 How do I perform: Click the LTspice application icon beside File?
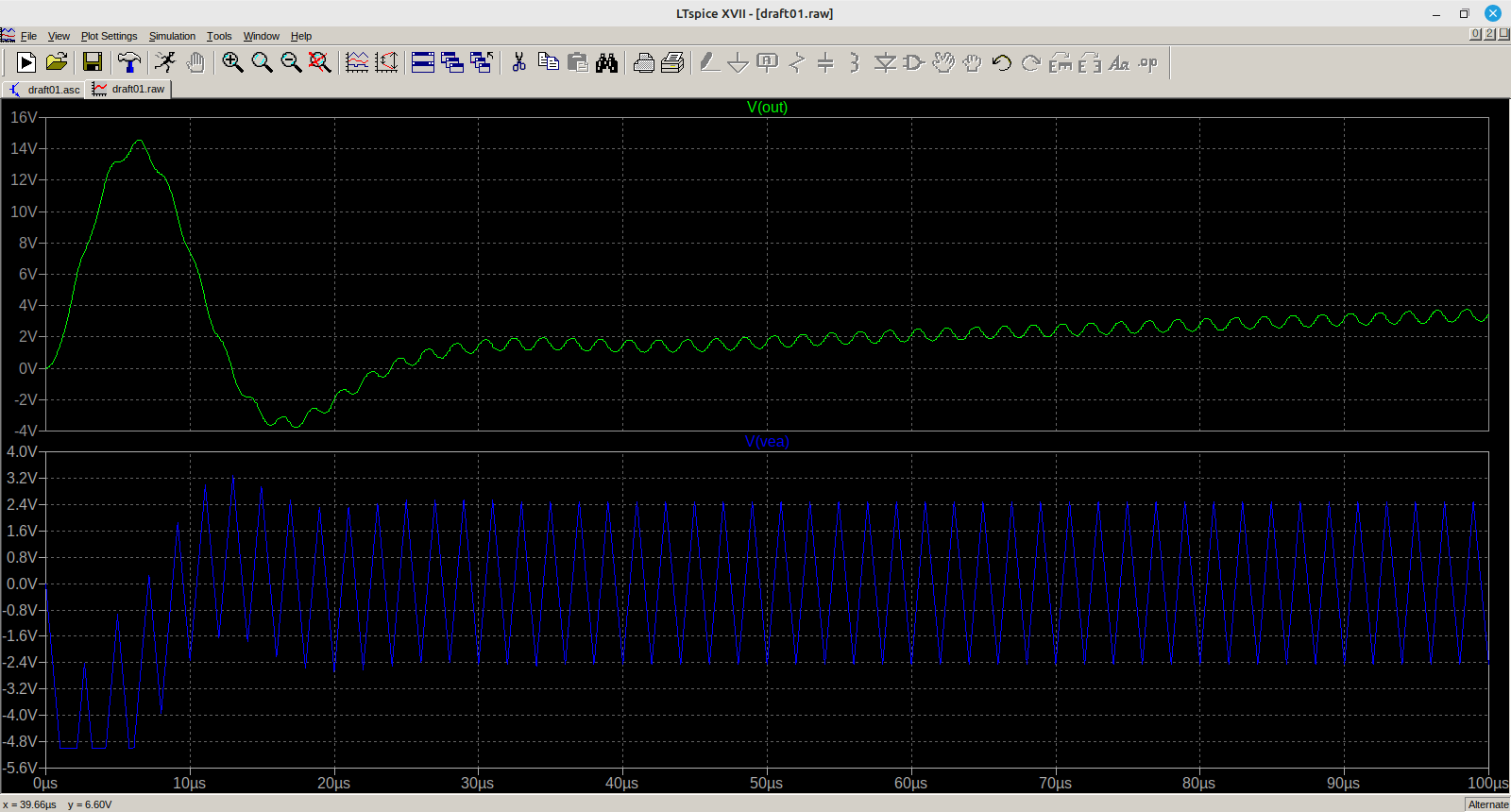click(x=8, y=35)
